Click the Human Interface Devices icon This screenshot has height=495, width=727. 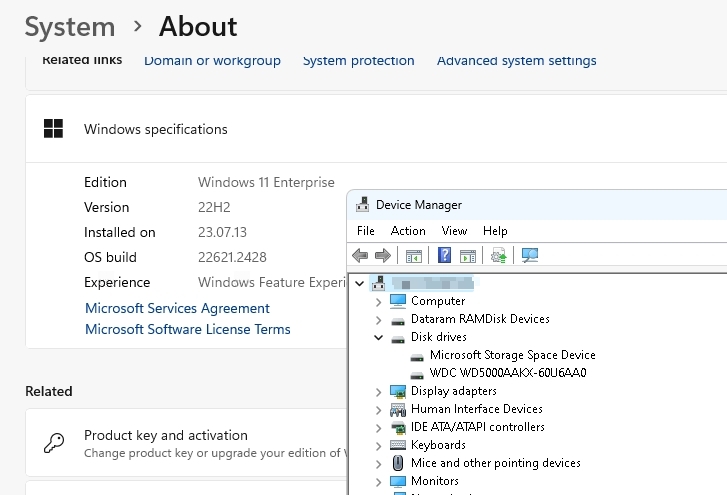[x=398, y=410]
